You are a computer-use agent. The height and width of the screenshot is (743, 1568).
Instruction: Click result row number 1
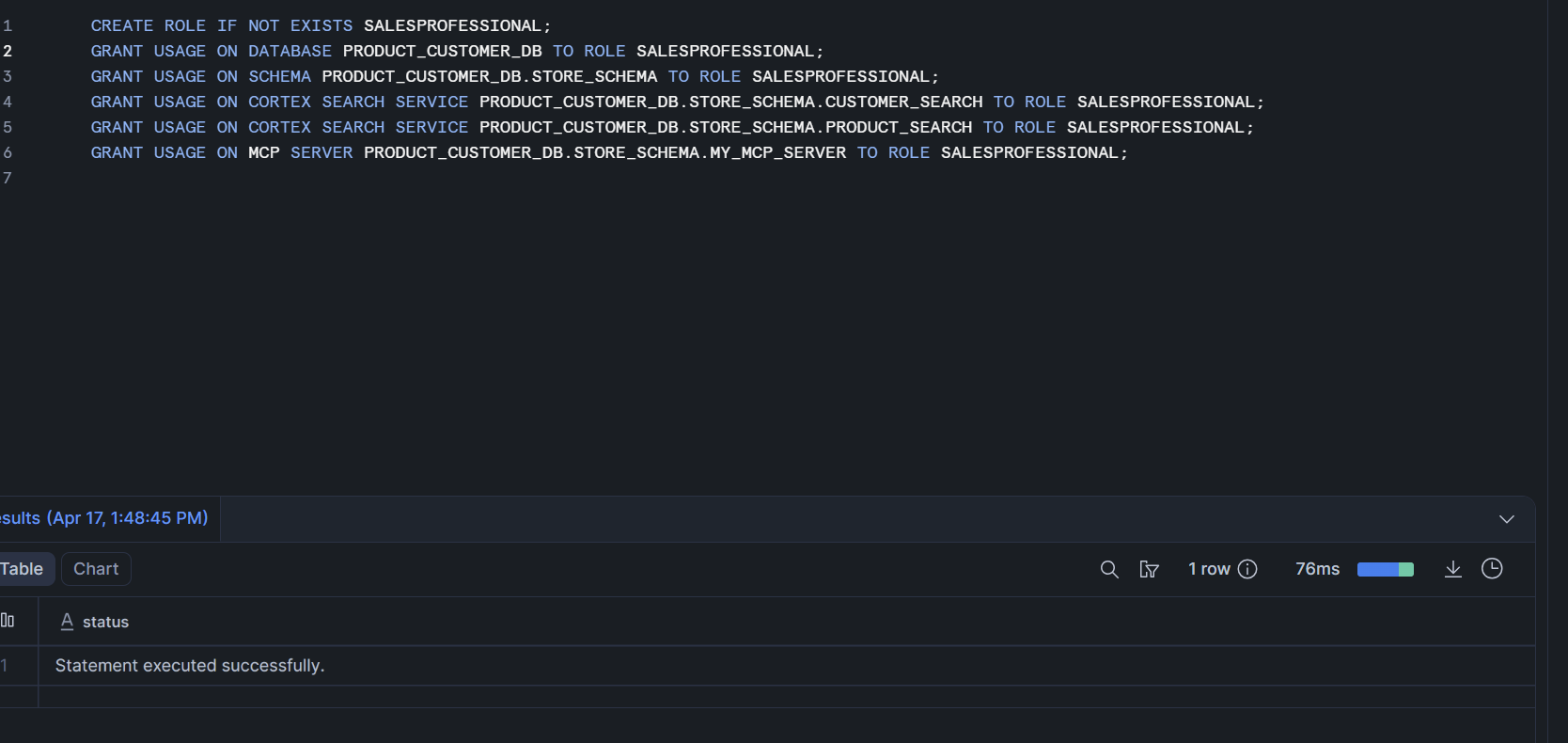(x=5, y=665)
